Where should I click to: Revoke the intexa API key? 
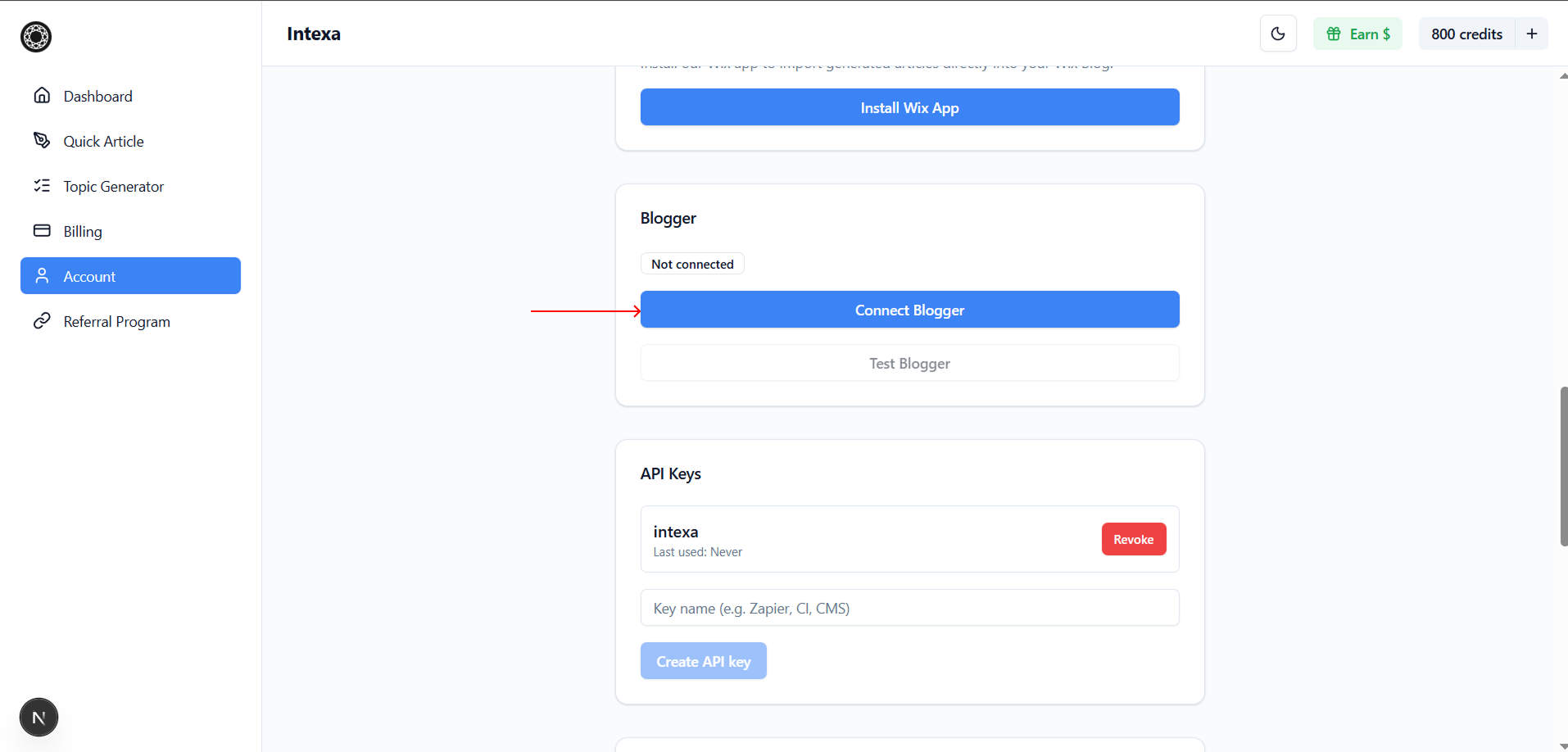click(x=1133, y=539)
